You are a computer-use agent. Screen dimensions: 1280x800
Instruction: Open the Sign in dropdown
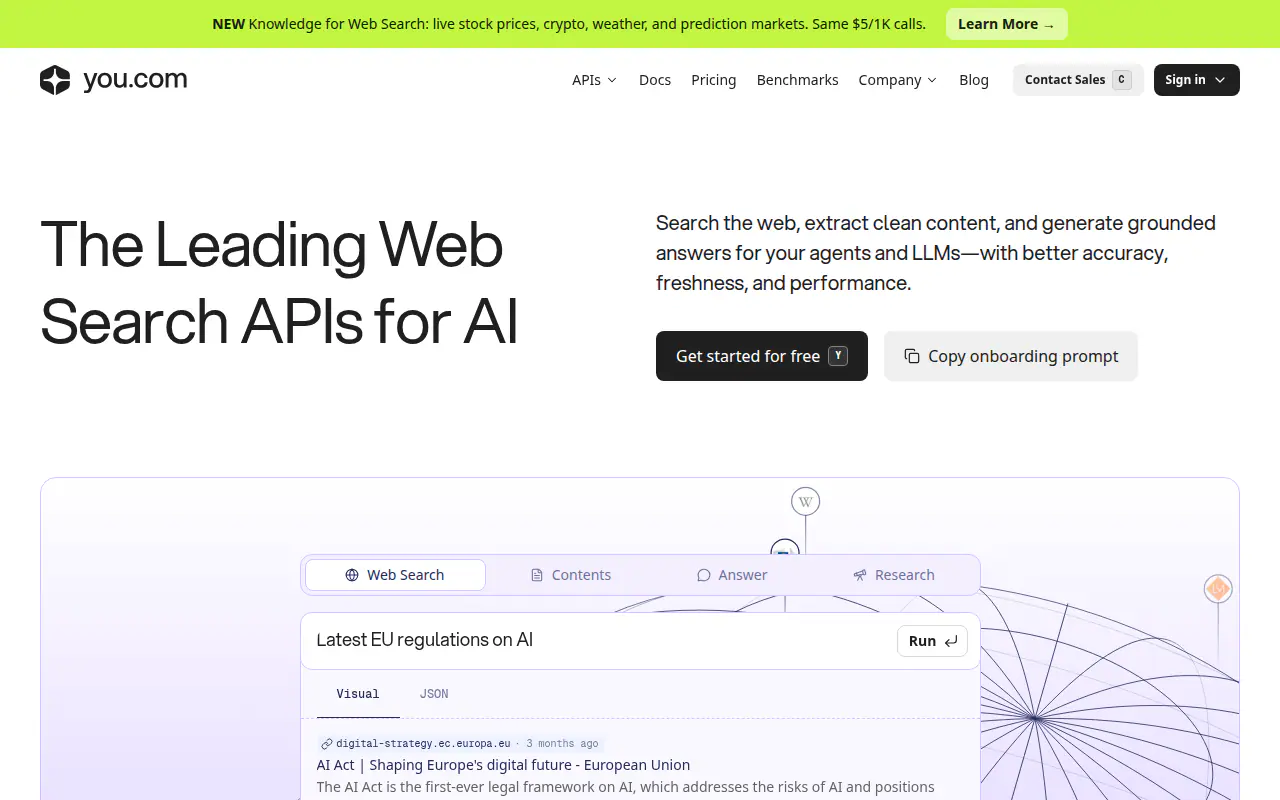1196,80
